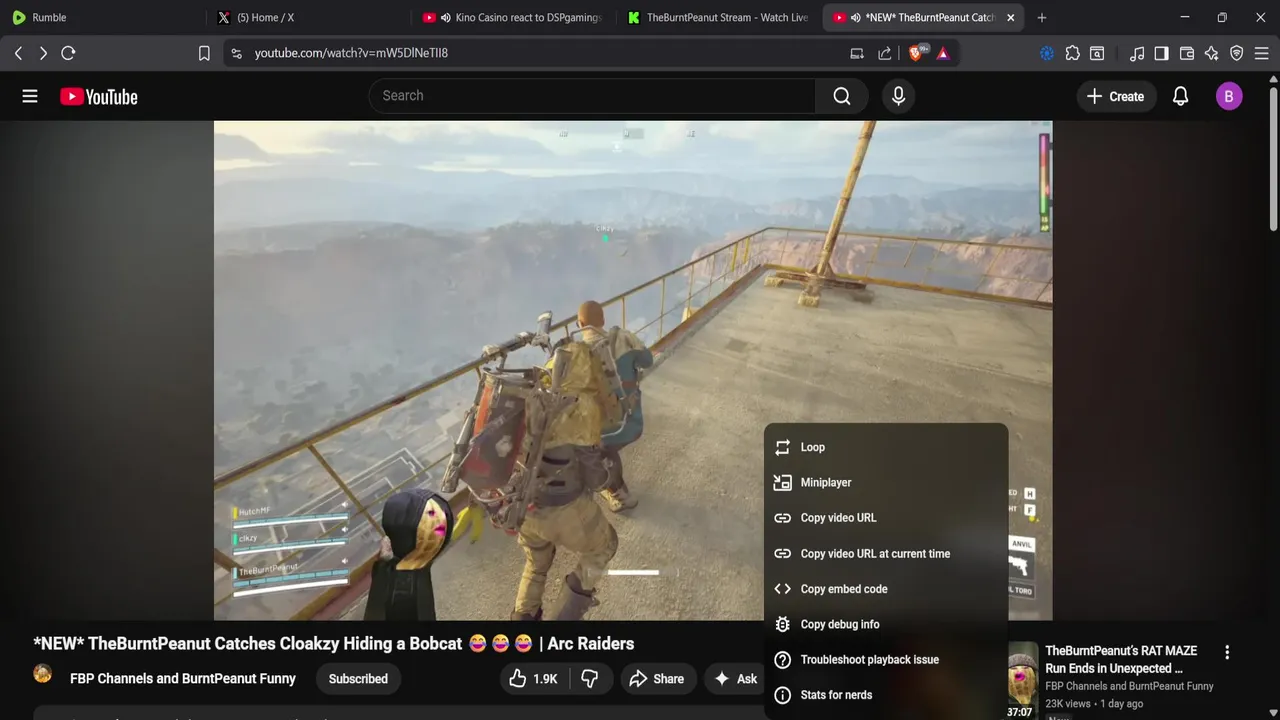Reload the current page
Screen dimensions: 1280x720
68,53
